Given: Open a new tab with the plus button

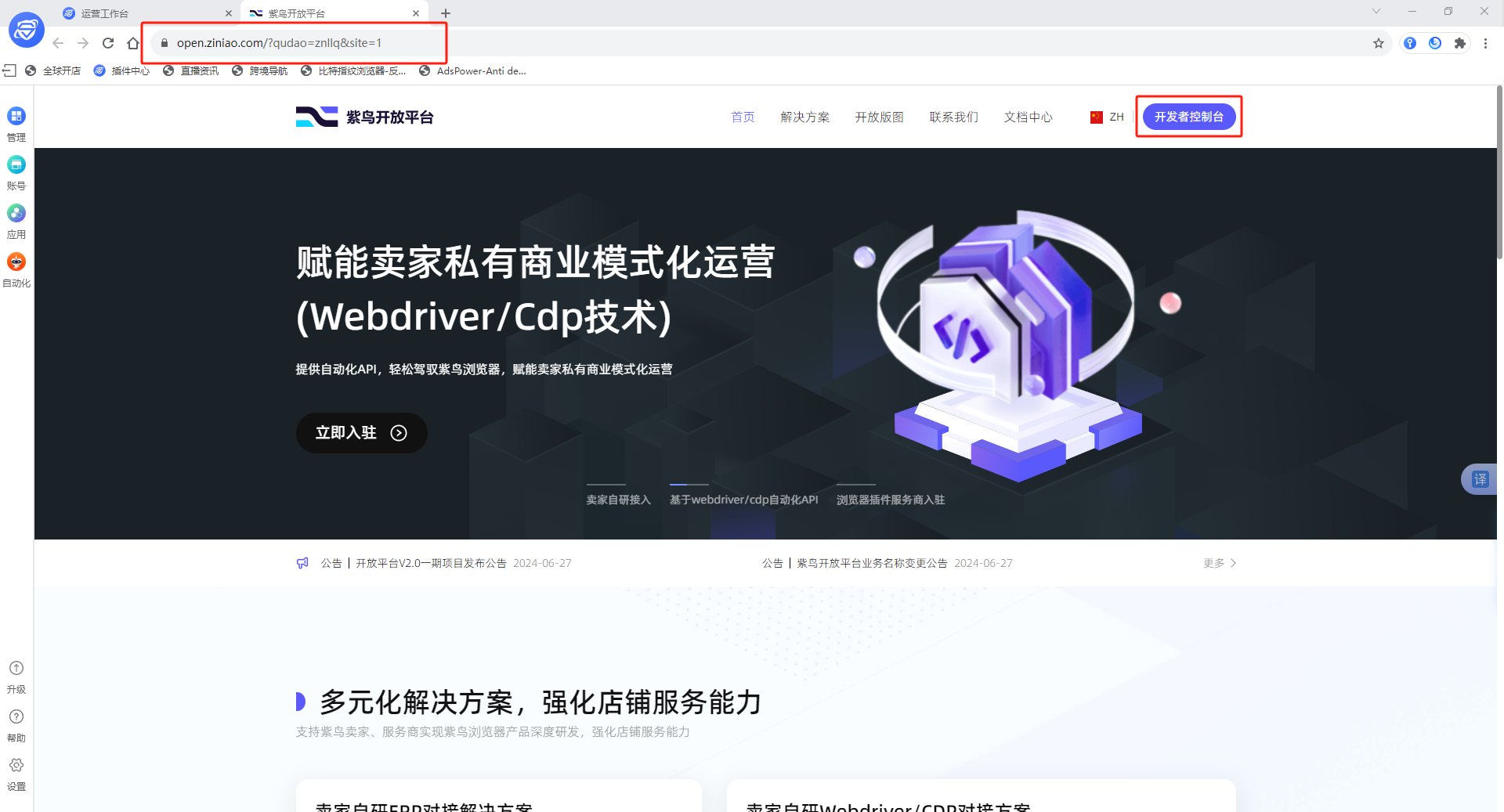Looking at the screenshot, I should (446, 13).
